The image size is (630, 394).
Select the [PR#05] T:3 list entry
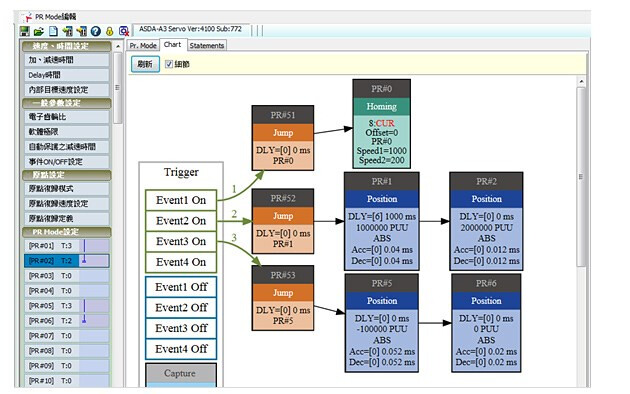(67, 306)
